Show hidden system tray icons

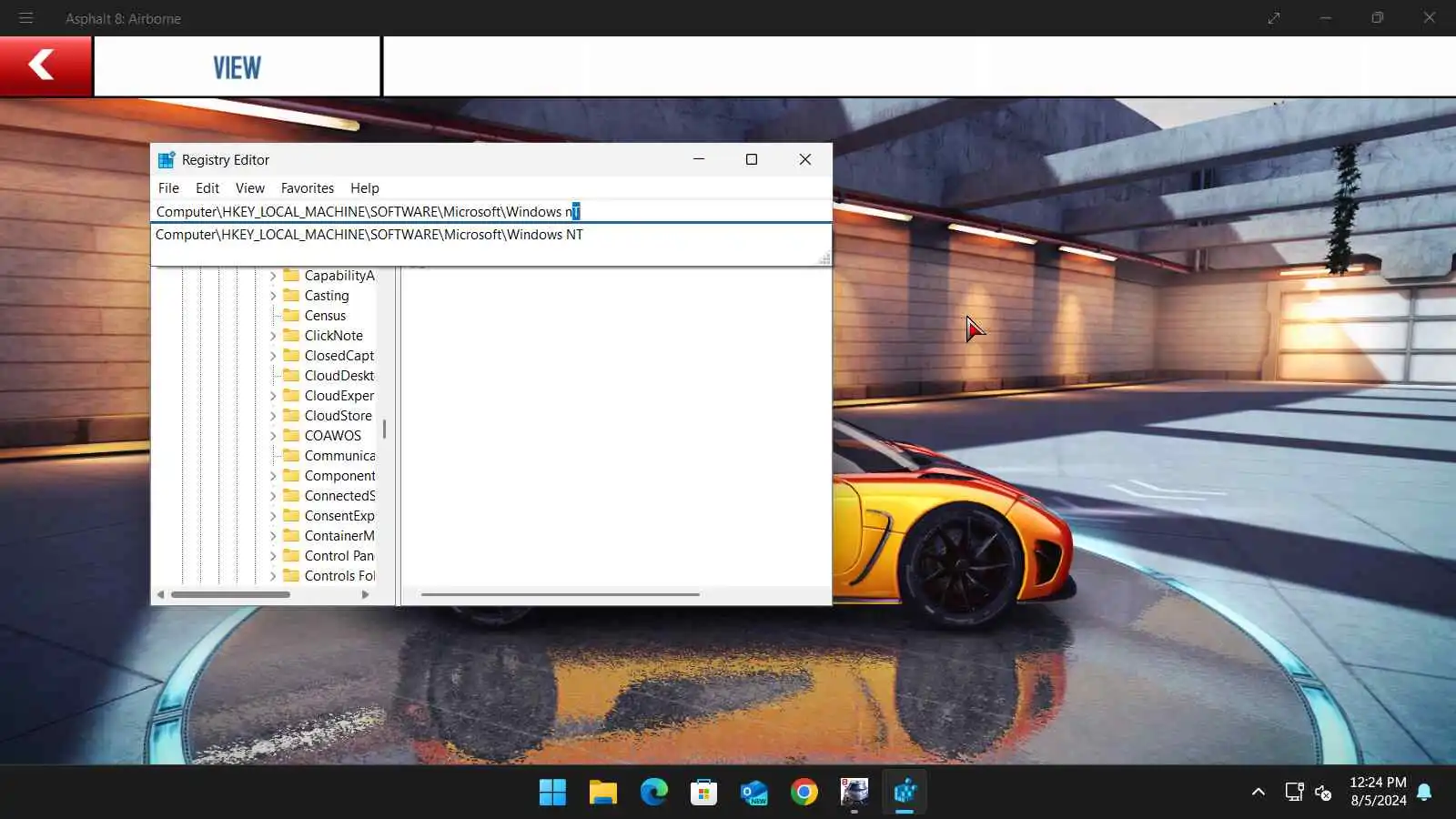click(x=1259, y=792)
